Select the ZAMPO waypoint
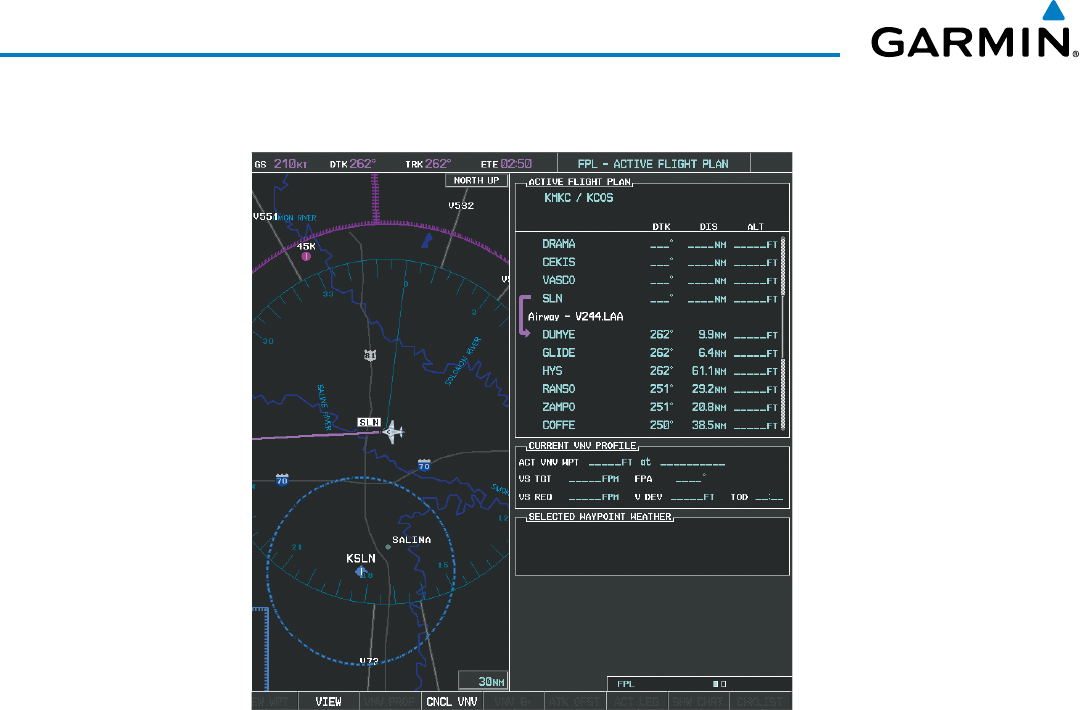The height and width of the screenshot is (710, 1080). pyautogui.click(x=559, y=407)
